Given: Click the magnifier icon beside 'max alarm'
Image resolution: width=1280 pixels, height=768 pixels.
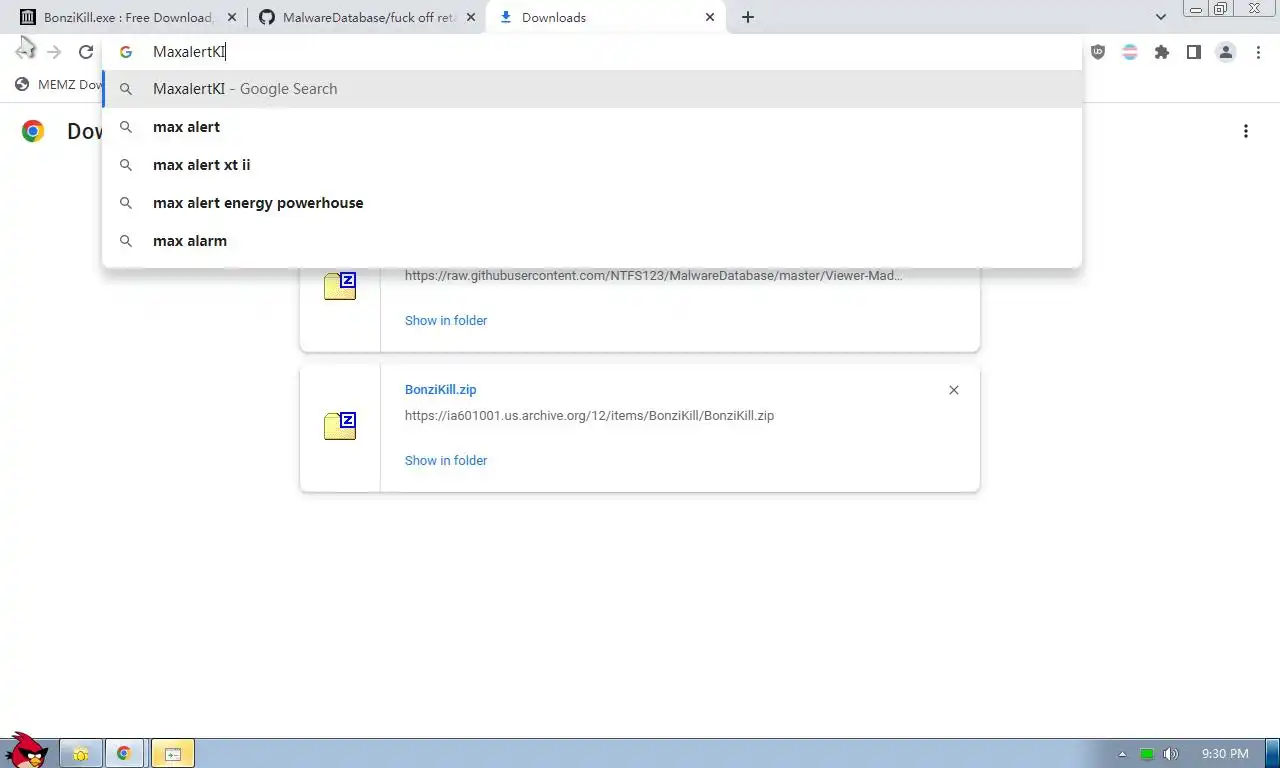Looking at the screenshot, I should (126, 241).
